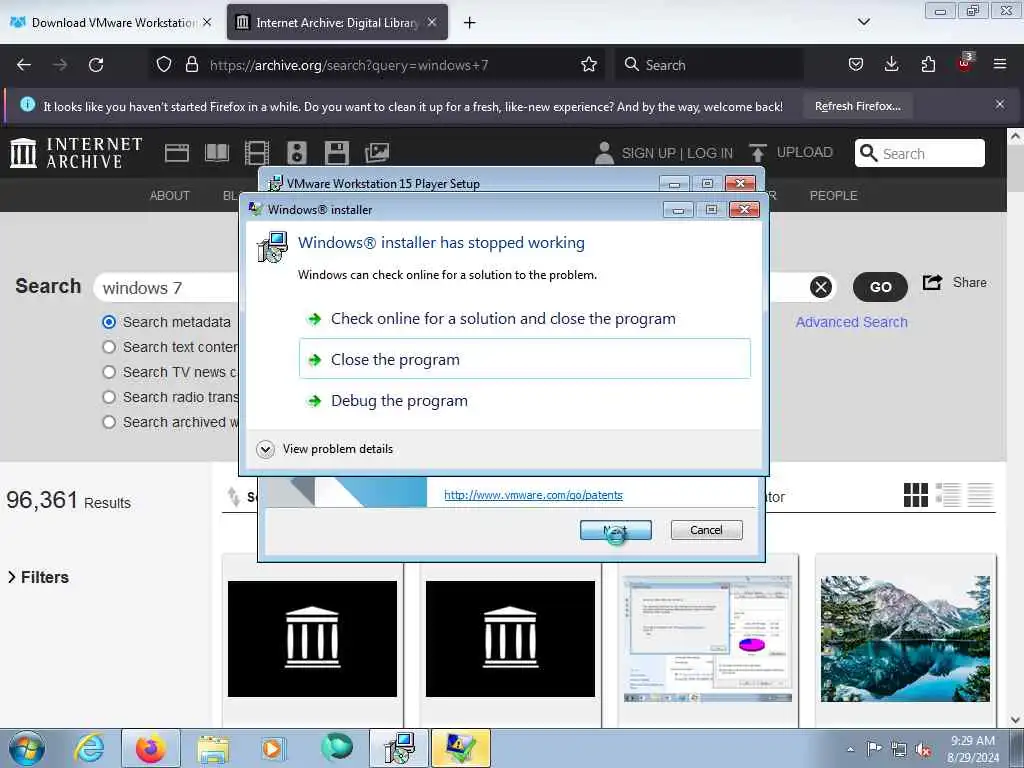Clear the windows 7 search query

coord(821,287)
